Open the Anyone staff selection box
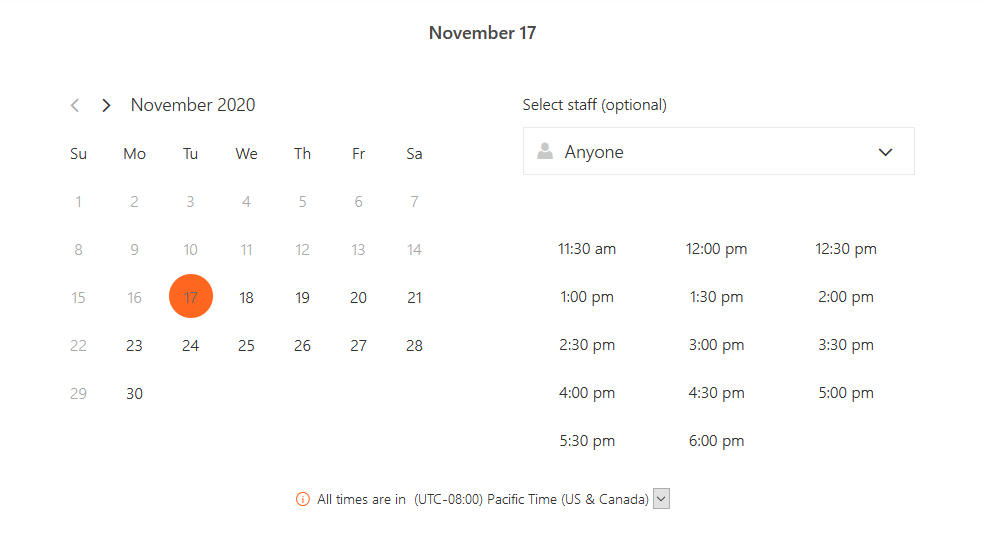The width and height of the screenshot is (984, 538). (719, 151)
